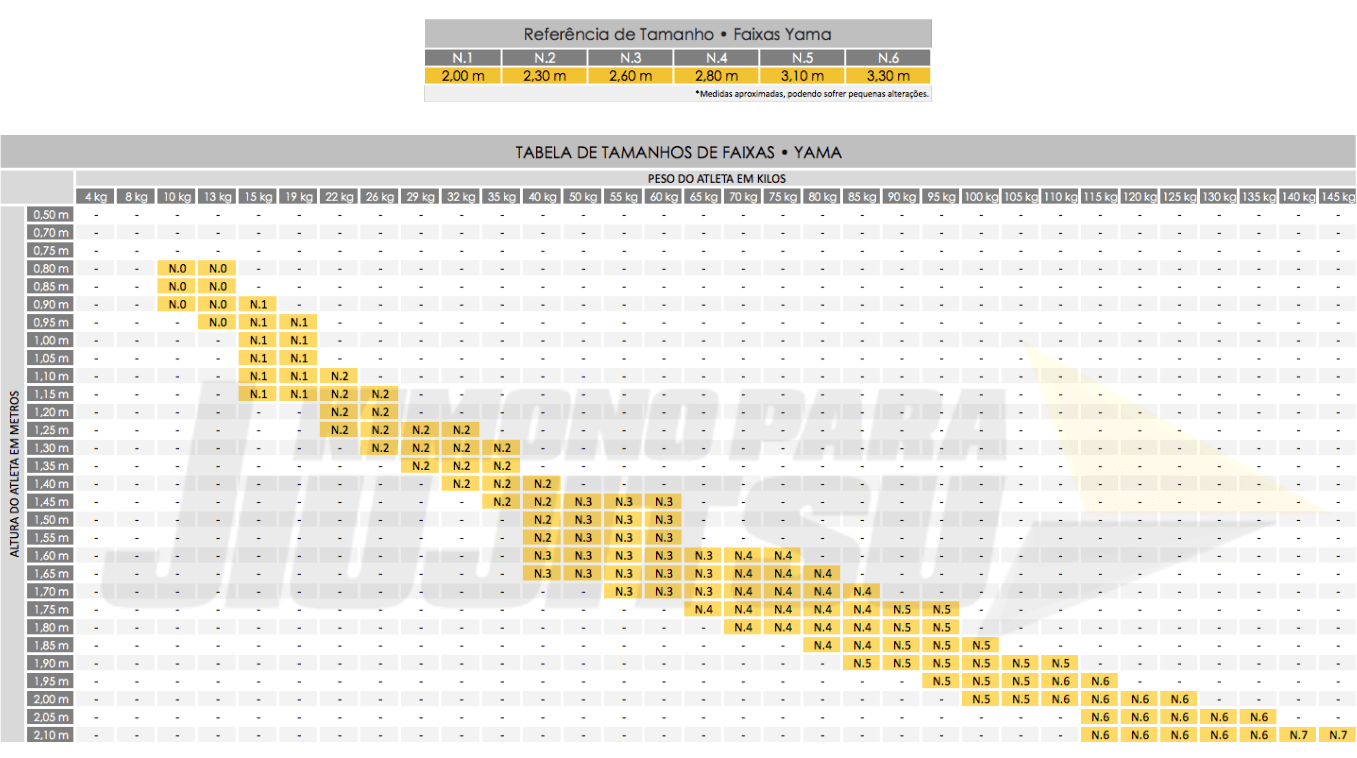Click N.4 in 1,65 m row under 80 kg
Viewport: 1357px width, 758px height.
[x=823, y=574]
